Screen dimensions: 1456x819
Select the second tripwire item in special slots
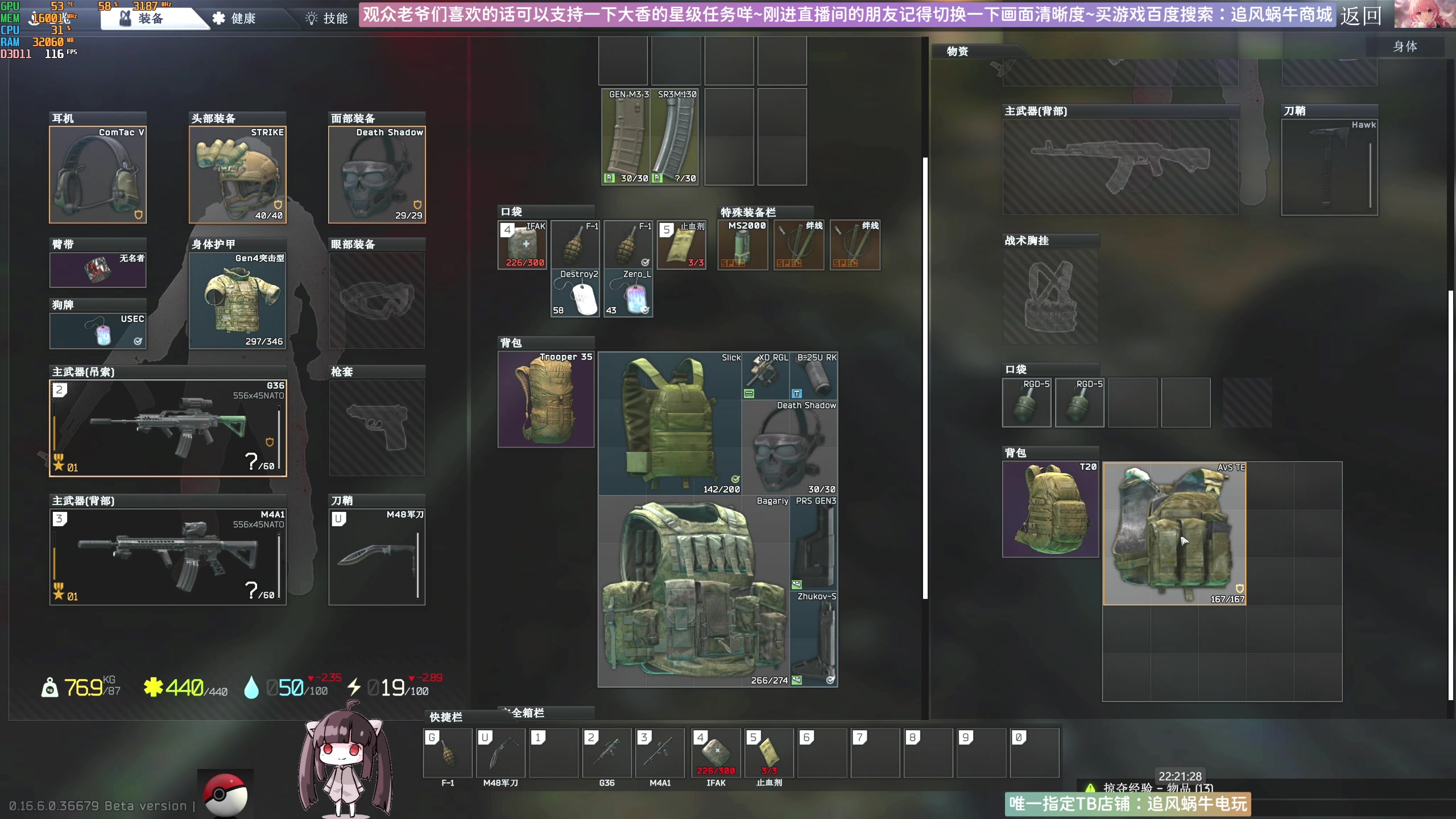pos(855,245)
